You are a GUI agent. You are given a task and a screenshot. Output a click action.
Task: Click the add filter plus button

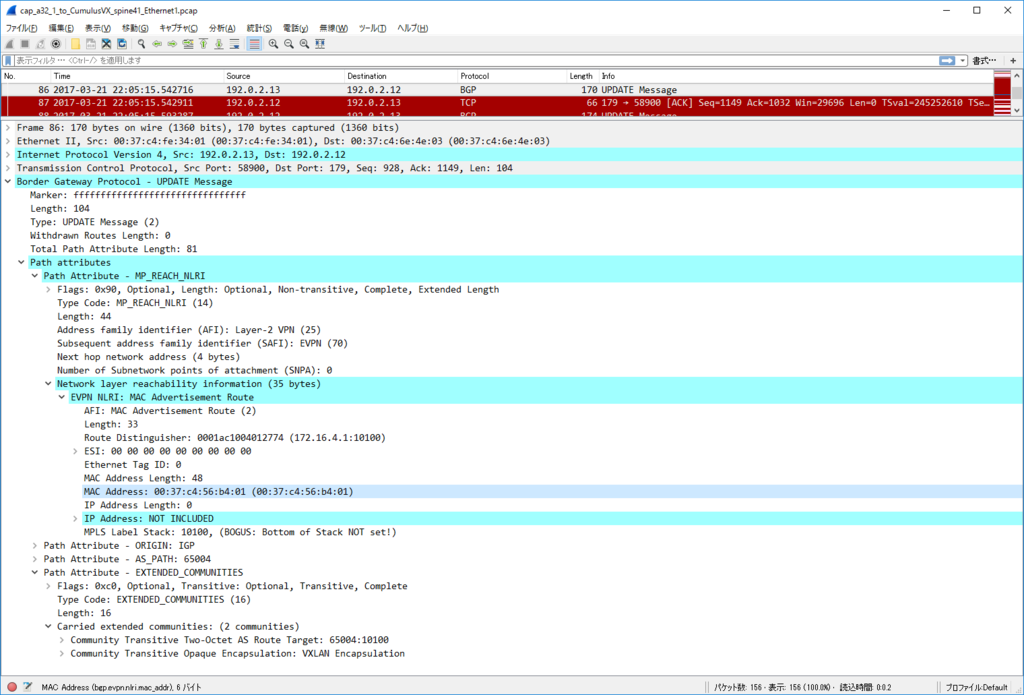click(x=1013, y=60)
